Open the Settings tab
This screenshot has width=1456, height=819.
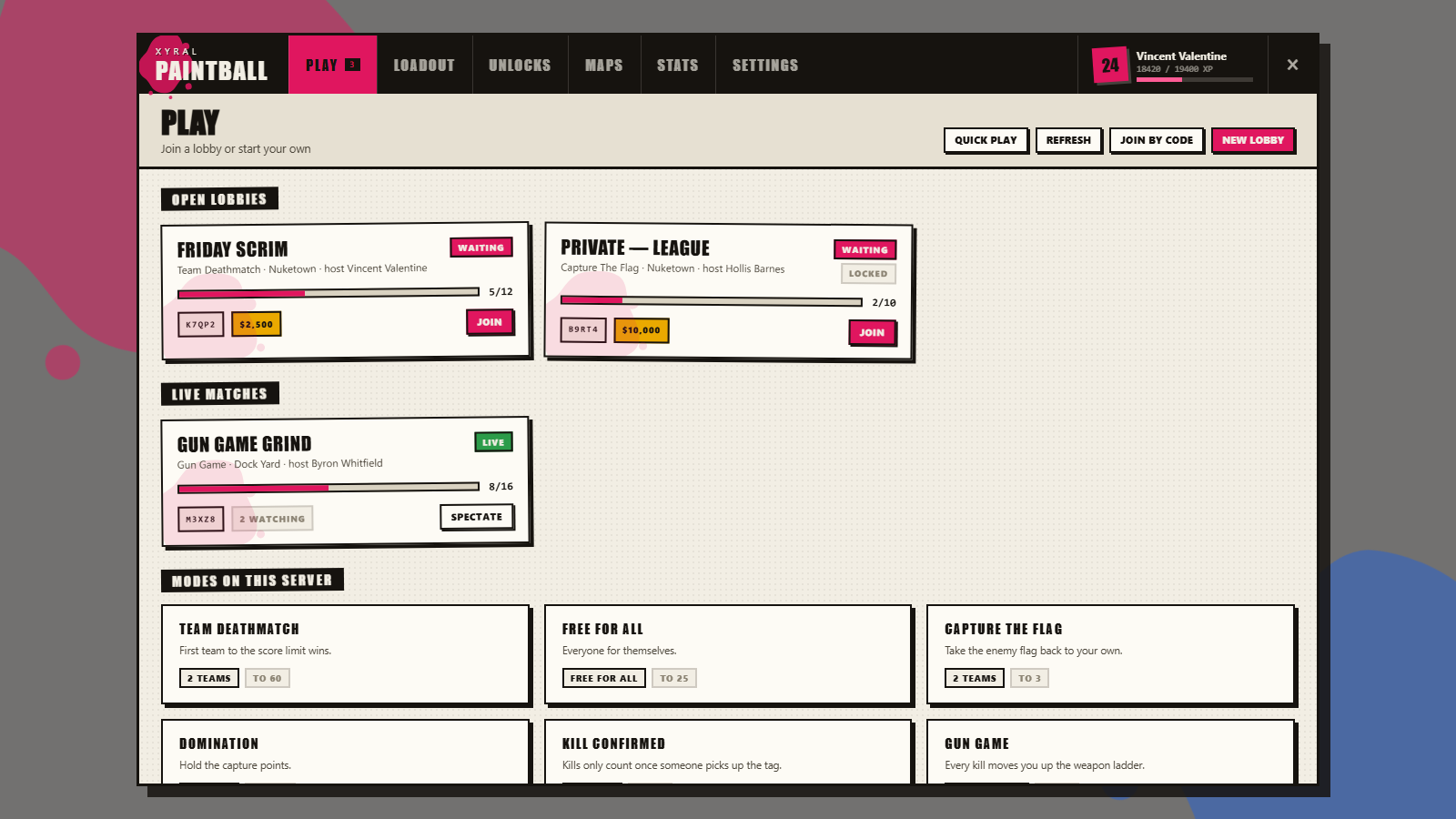[x=765, y=65]
